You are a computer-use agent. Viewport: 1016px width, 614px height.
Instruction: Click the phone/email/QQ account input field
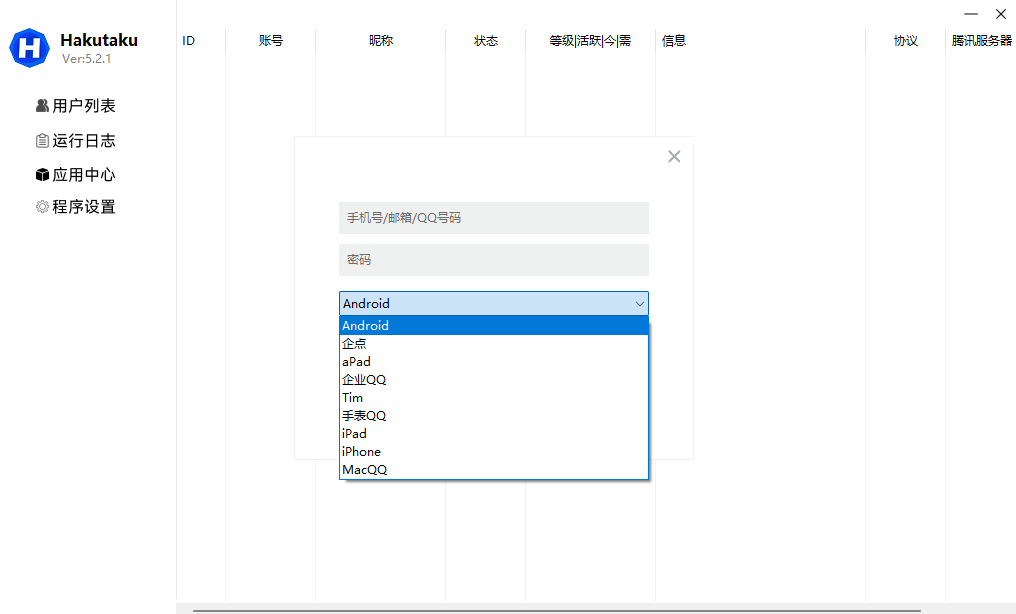click(x=494, y=218)
